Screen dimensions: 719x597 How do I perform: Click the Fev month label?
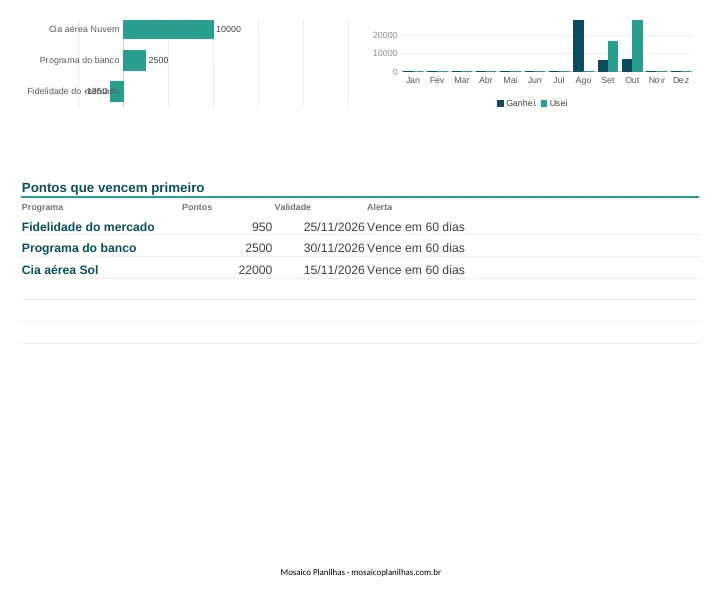point(437,80)
